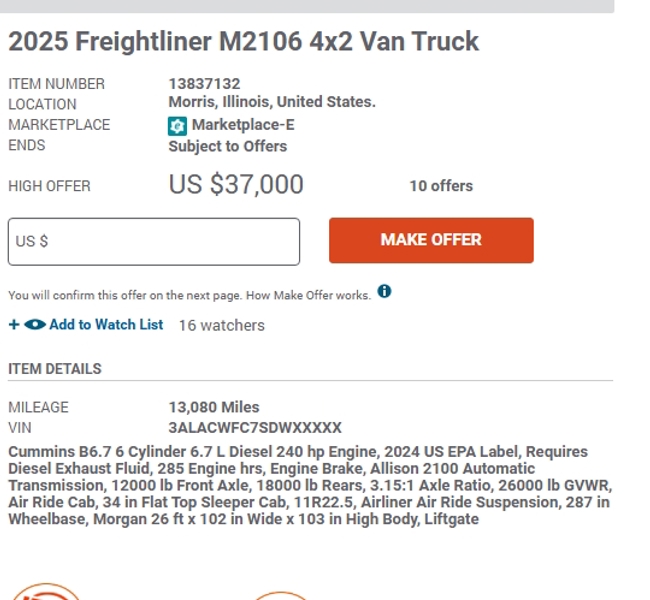Click the plus icon before Watch List
This screenshot has width=650, height=600.
point(14,325)
